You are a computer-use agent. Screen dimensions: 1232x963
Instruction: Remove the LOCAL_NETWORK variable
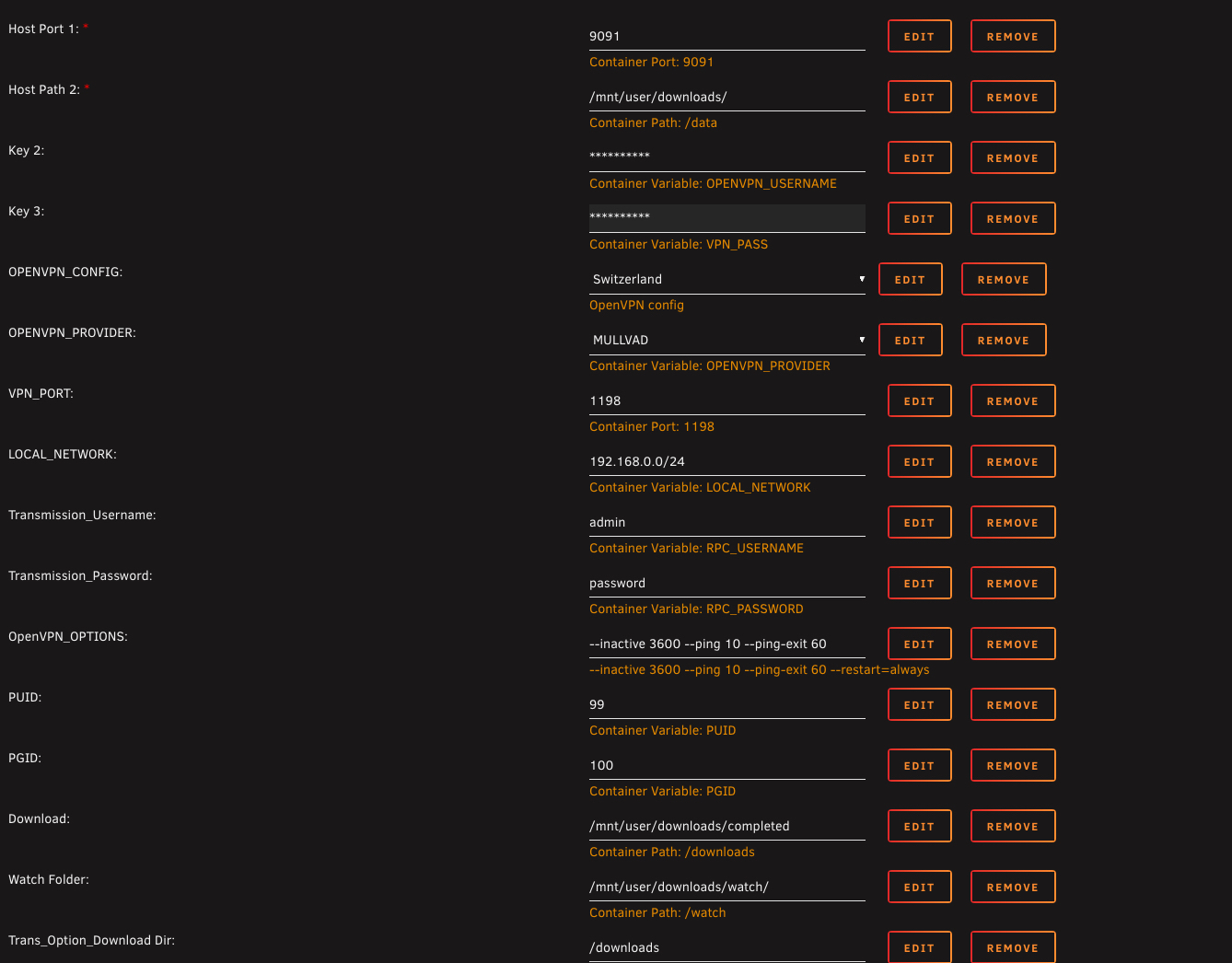click(x=1012, y=461)
